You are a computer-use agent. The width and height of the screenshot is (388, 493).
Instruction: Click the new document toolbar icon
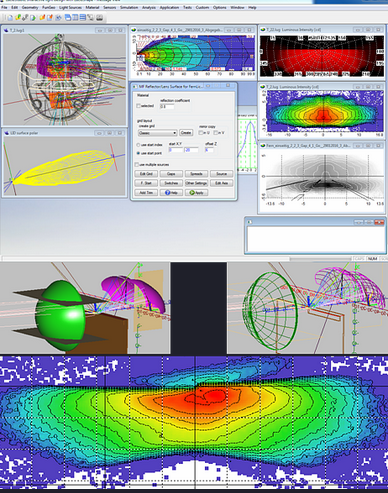[10, 18]
